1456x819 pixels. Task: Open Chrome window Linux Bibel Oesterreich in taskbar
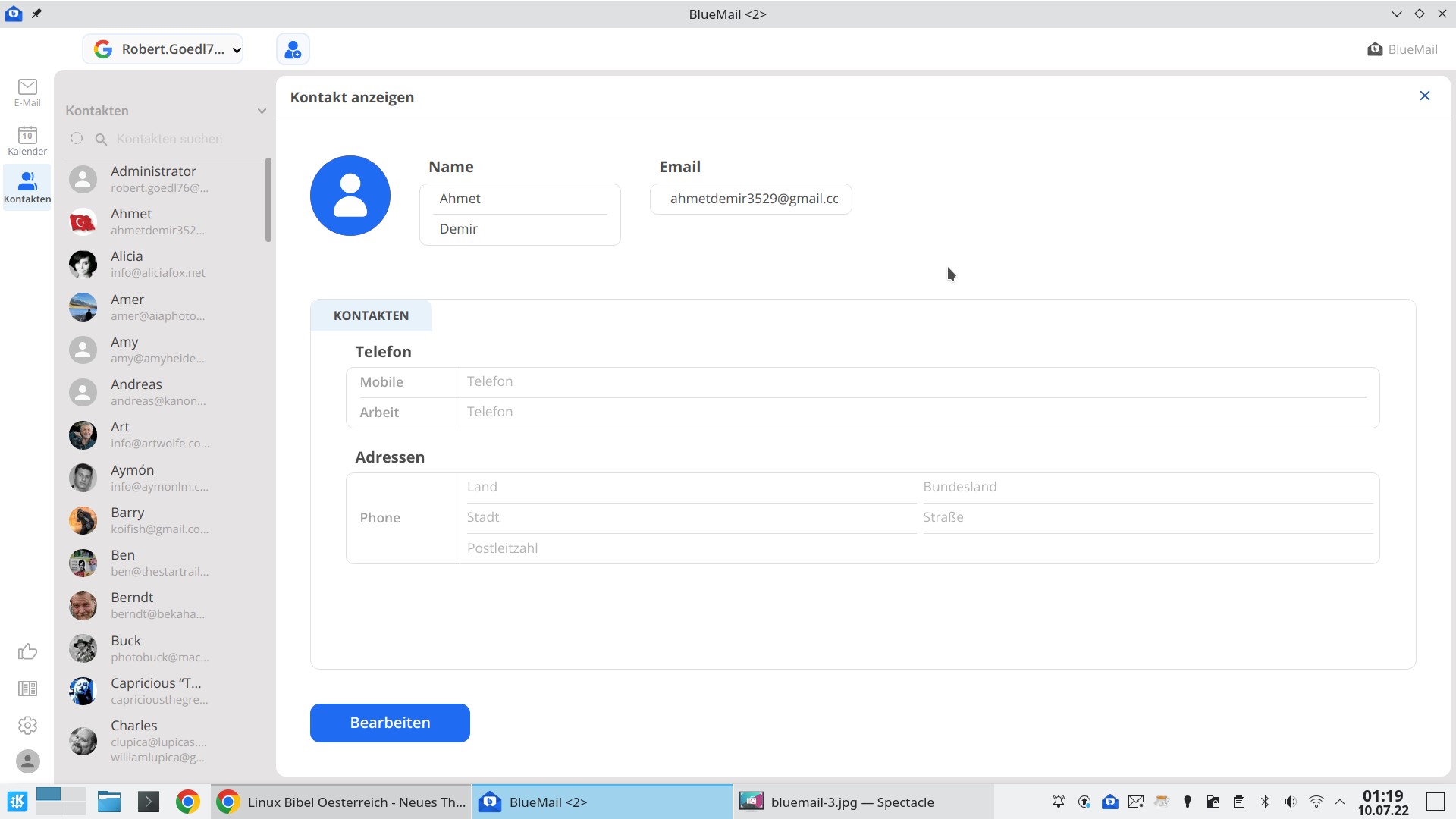pyautogui.click(x=341, y=802)
